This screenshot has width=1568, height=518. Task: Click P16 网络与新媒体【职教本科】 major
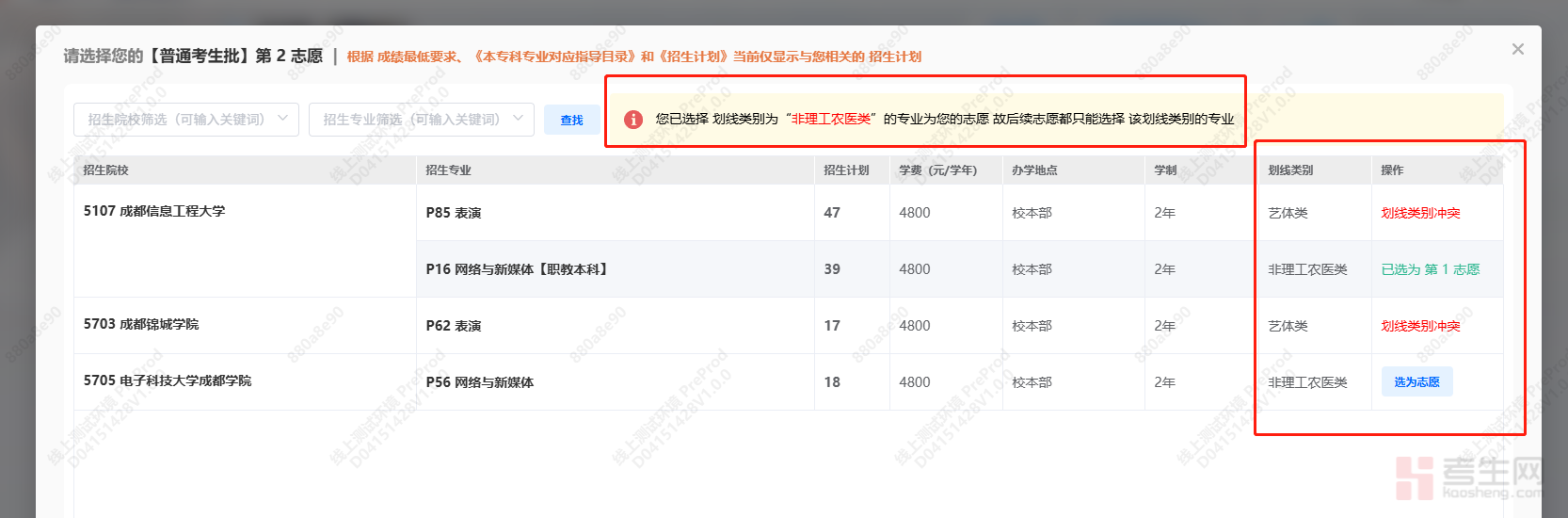[x=518, y=269]
